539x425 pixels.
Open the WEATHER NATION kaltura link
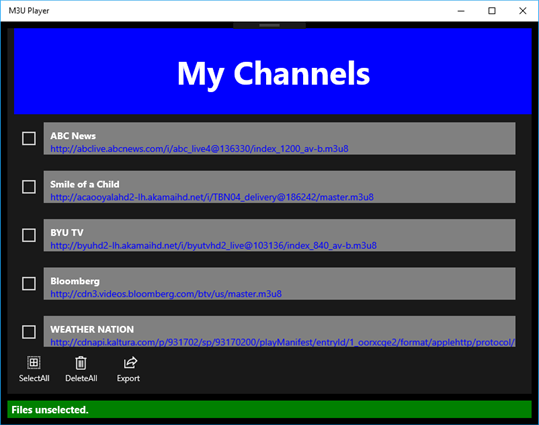[283, 342]
